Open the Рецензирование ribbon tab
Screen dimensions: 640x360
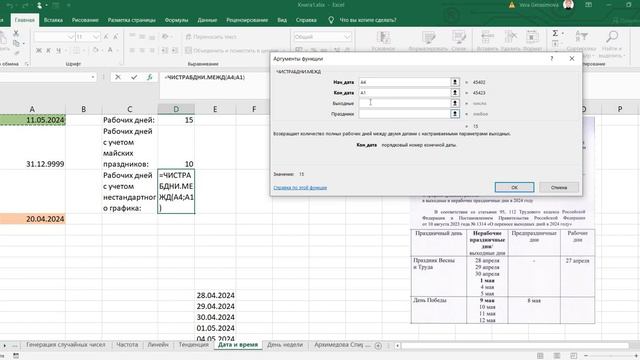[x=247, y=20]
